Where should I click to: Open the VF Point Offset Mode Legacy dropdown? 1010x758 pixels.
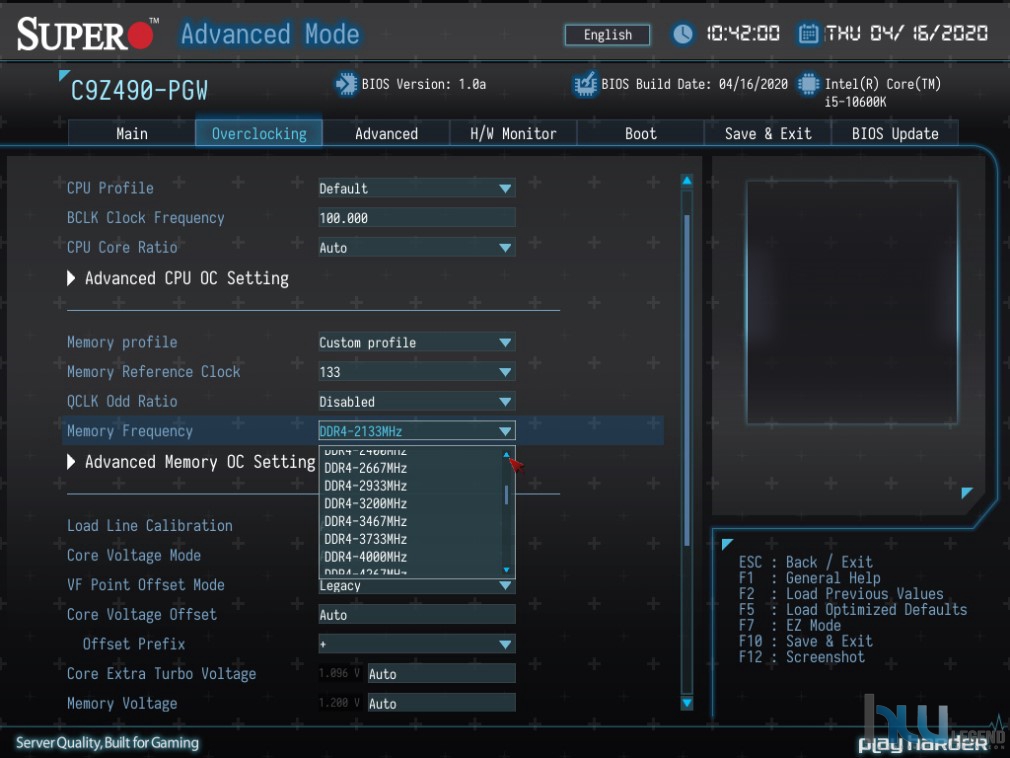pyautogui.click(x=417, y=585)
